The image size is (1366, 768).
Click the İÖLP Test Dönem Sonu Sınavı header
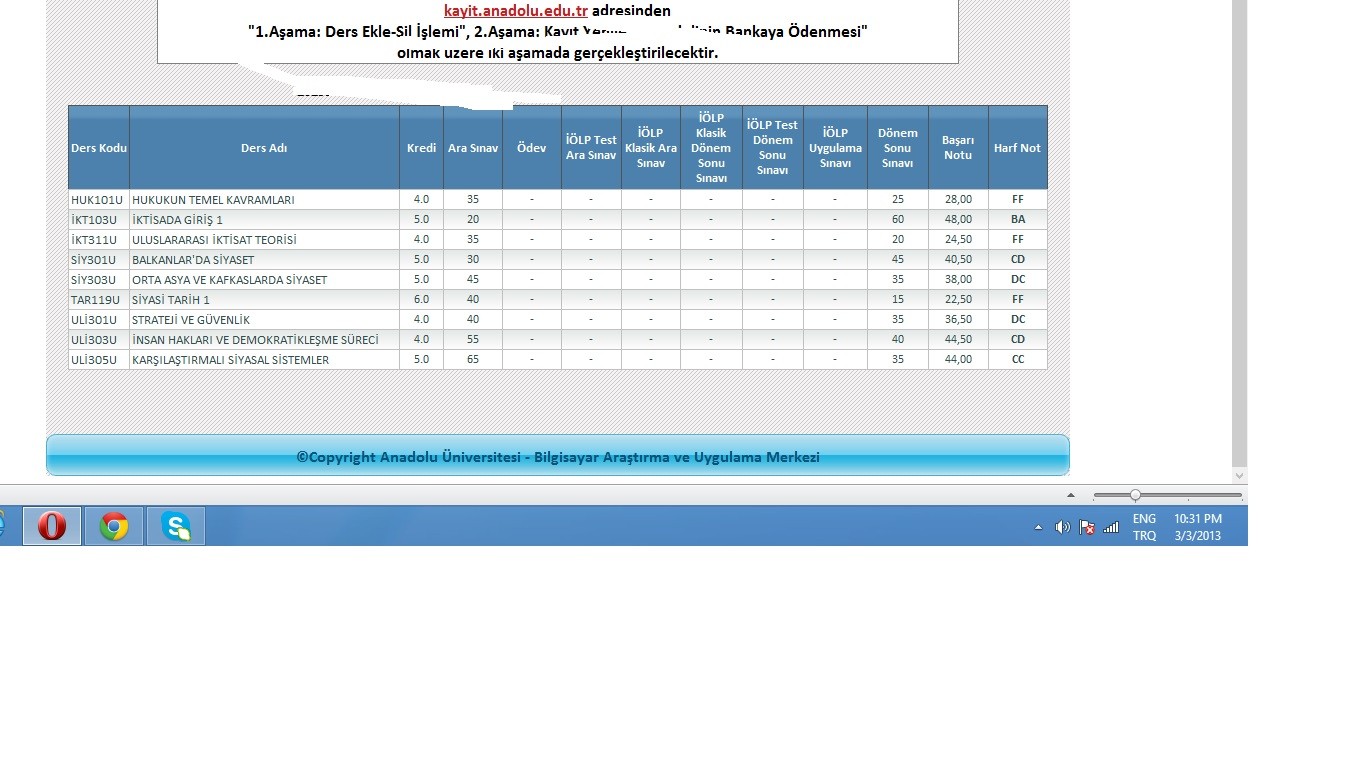[772, 148]
